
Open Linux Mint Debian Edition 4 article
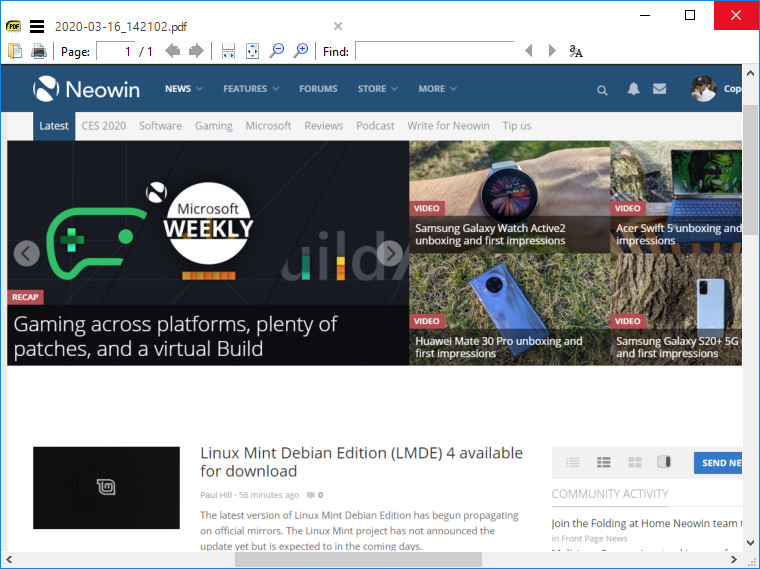[362, 462]
